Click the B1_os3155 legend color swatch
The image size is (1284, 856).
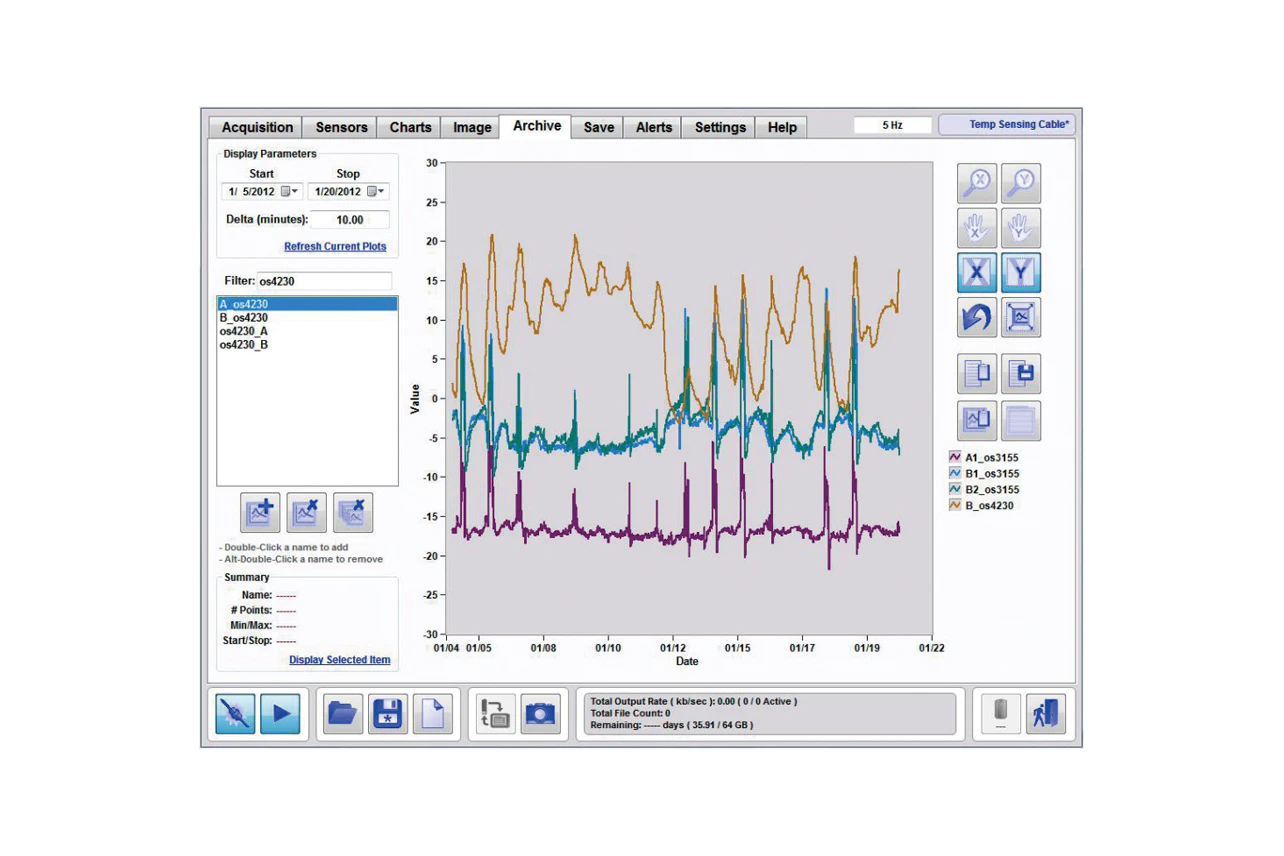[955, 473]
